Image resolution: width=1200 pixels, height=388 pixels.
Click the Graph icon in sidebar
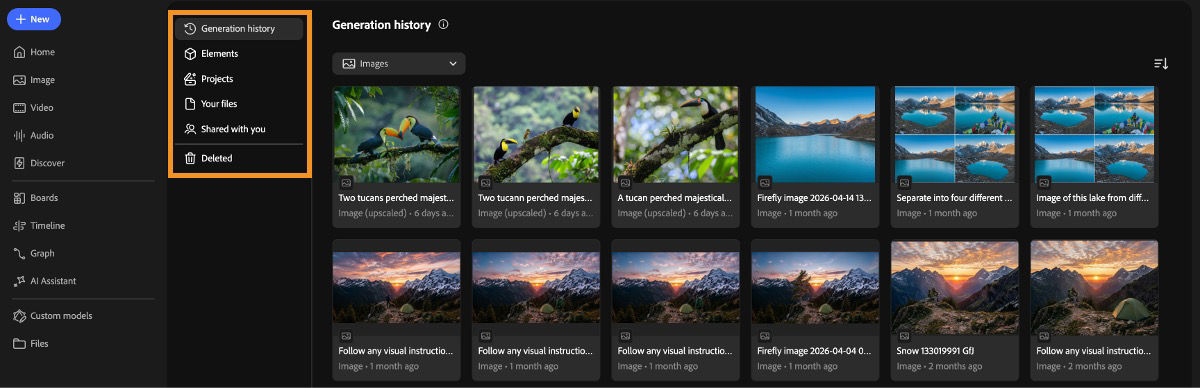point(19,253)
